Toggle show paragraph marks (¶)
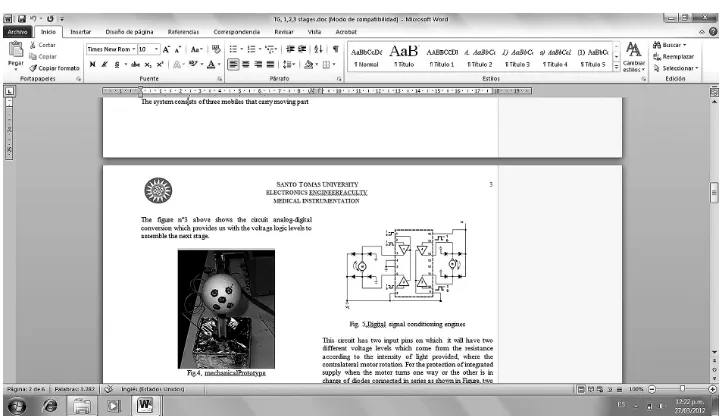Viewport: 726px width, 420px height. tap(335, 49)
